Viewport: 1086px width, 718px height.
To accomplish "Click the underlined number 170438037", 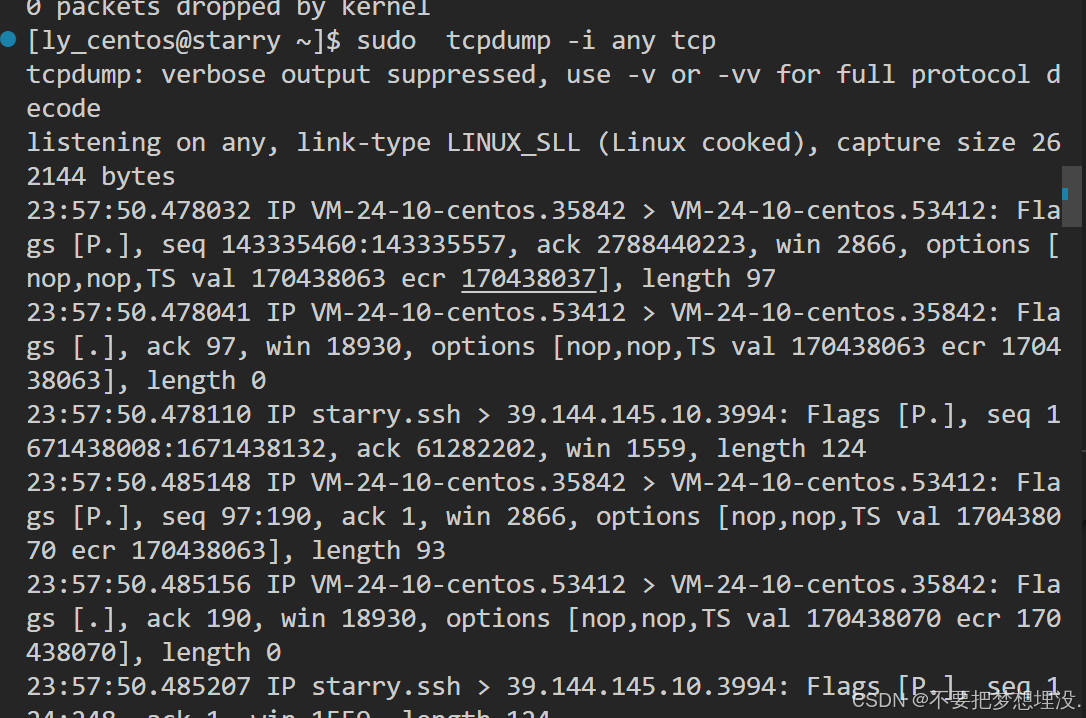I will point(528,278).
